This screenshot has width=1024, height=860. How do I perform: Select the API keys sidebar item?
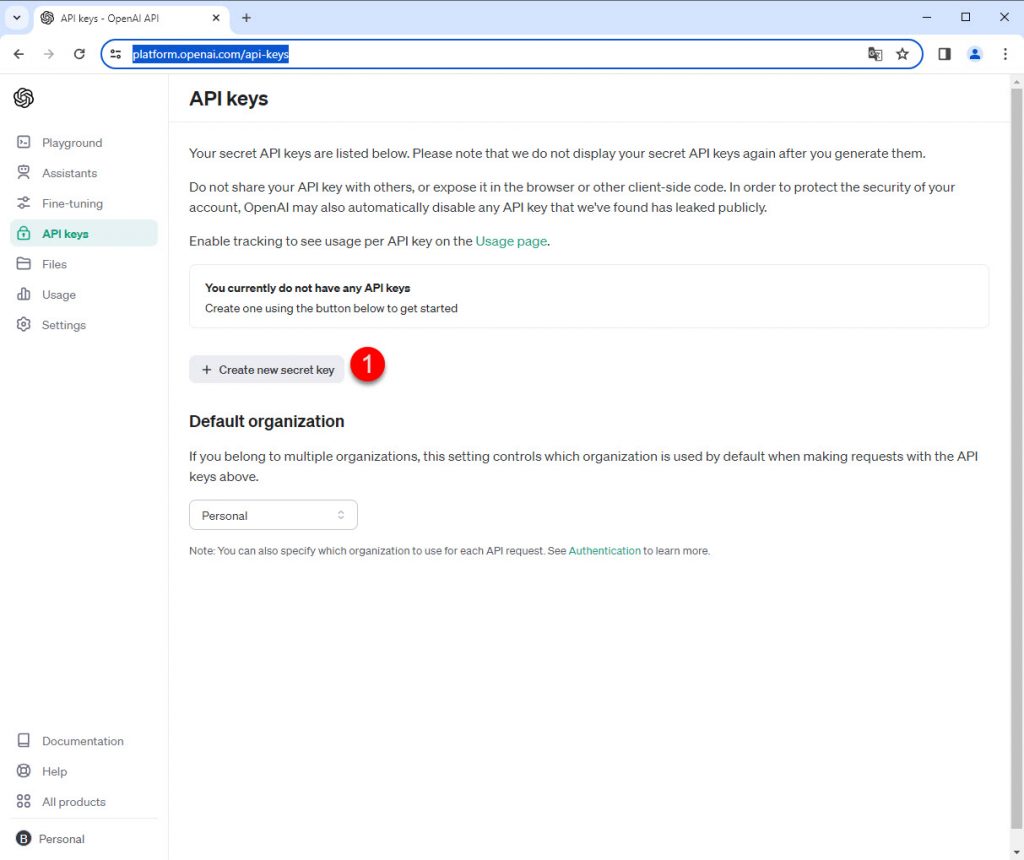pos(65,234)
